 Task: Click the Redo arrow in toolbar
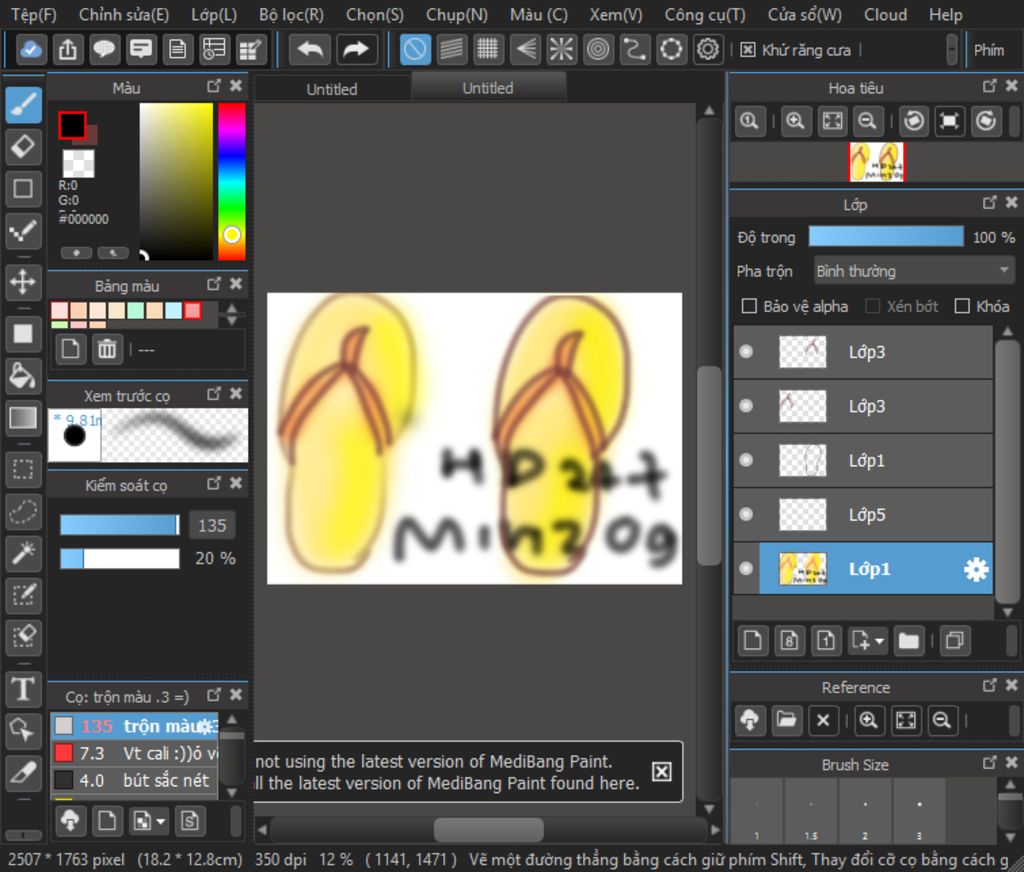coord(357,49)
